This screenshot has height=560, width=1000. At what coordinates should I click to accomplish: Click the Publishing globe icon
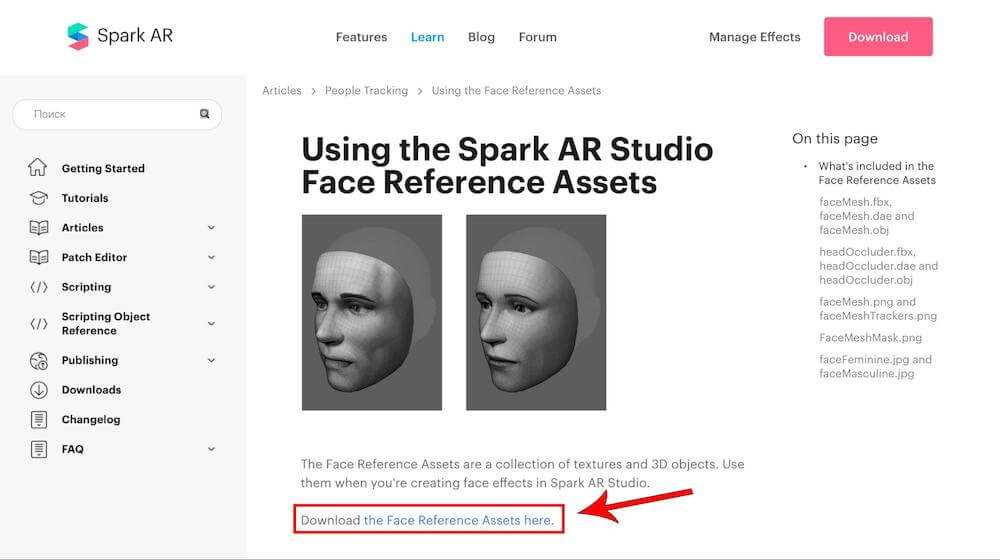[38, 360]
